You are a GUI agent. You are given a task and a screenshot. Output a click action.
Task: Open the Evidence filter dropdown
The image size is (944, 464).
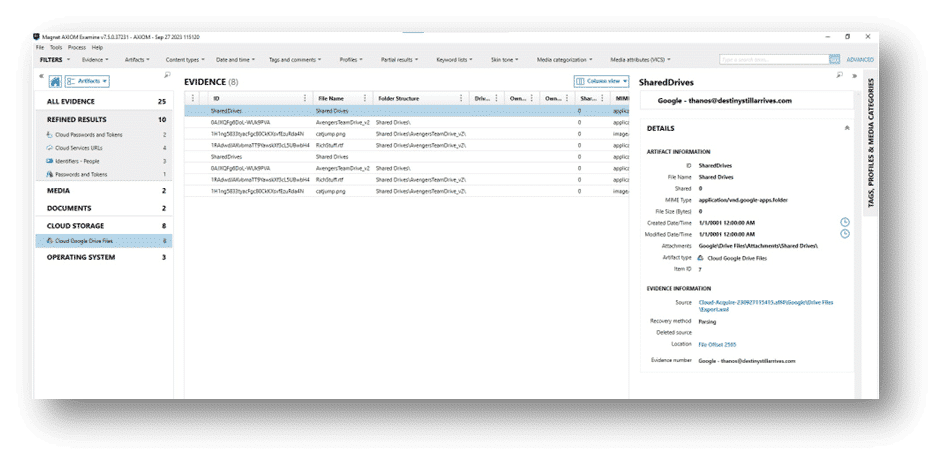click(95, 60)
